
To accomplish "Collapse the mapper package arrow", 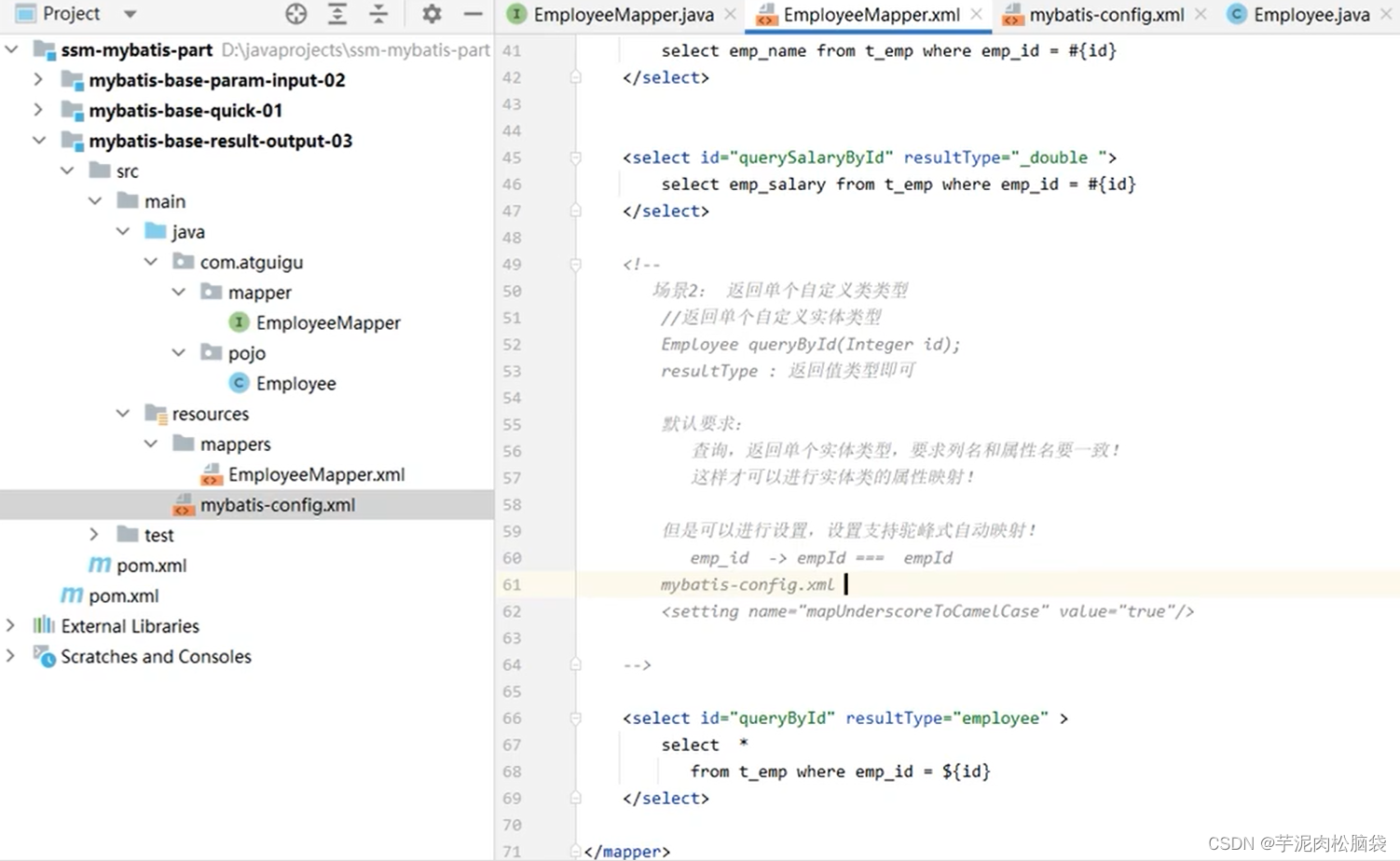I will point(179,292).
